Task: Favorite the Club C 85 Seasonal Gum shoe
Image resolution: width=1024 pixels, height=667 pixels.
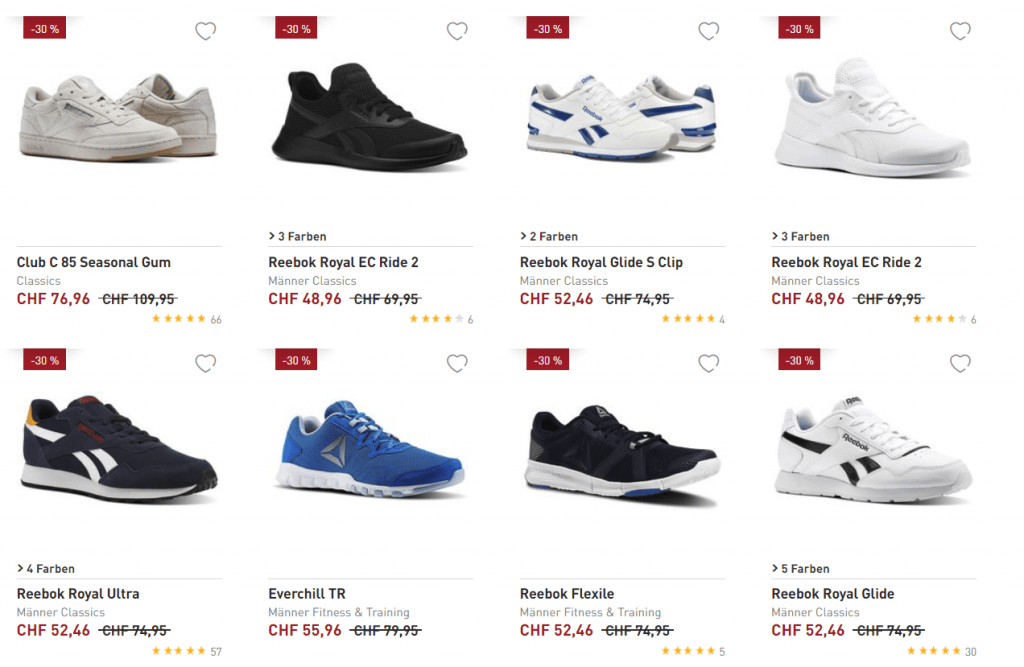Action: [x=205, y=32]
